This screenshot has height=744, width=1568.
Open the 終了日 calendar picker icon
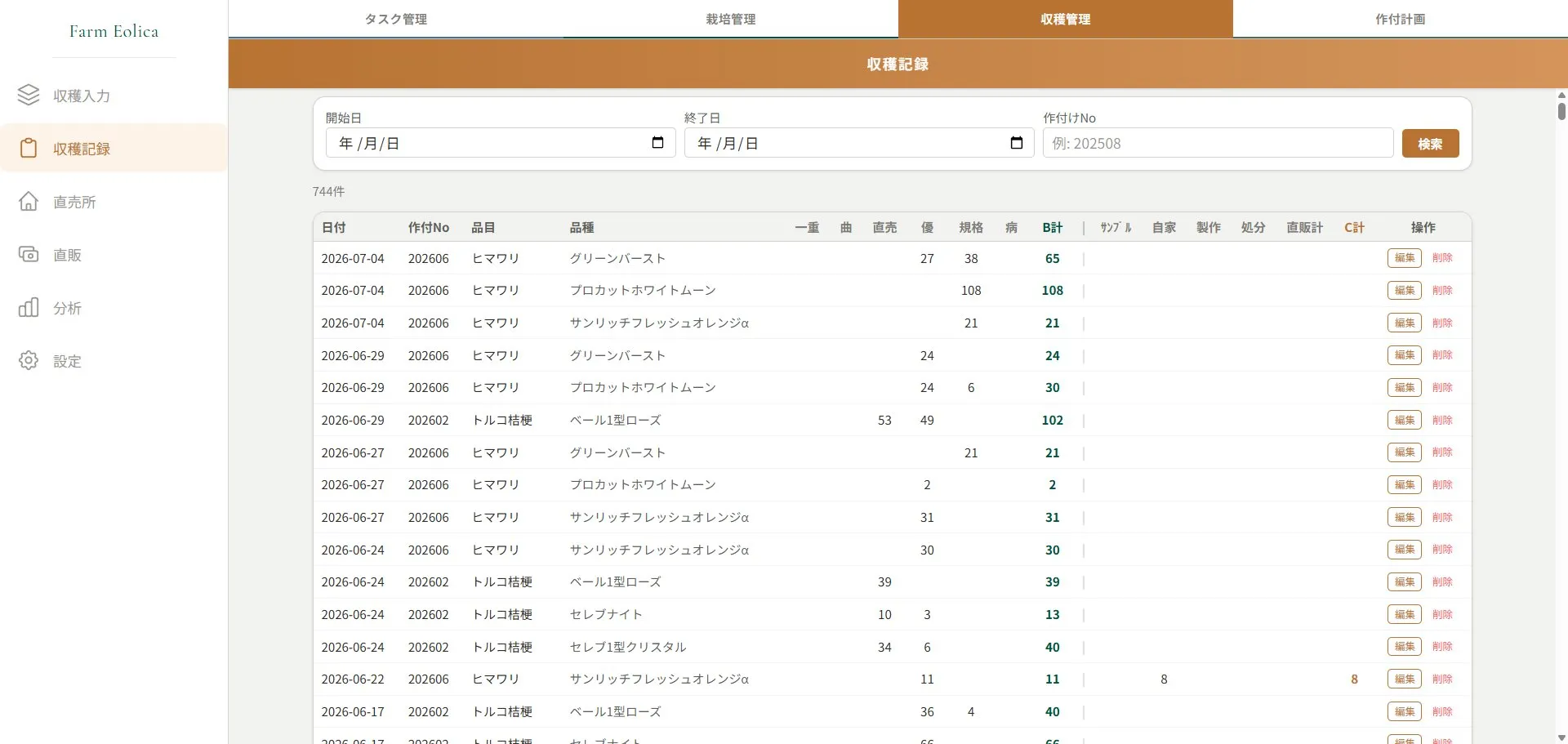pos(1017,143)
